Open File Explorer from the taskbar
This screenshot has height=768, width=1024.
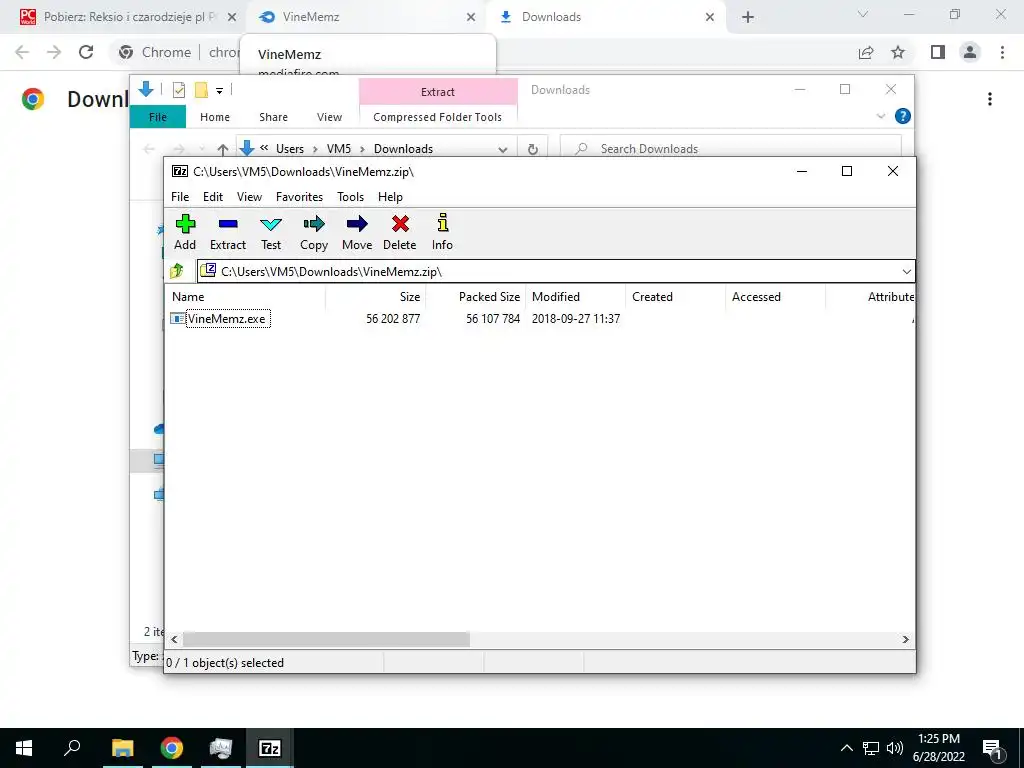coord(122,748)
